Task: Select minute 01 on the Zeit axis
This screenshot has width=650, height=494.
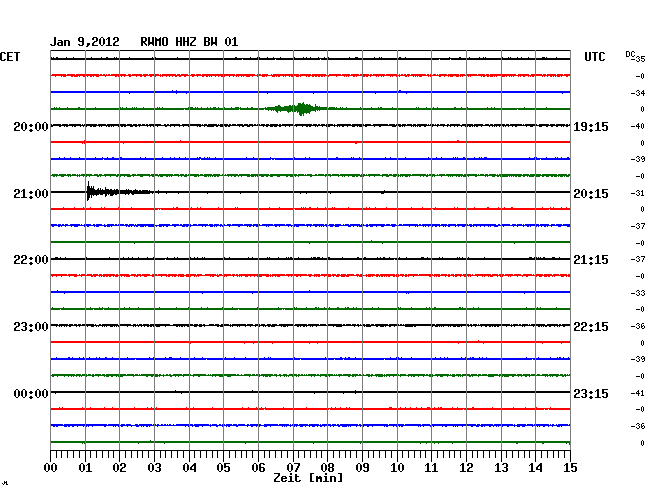Action: click(85, 468)
